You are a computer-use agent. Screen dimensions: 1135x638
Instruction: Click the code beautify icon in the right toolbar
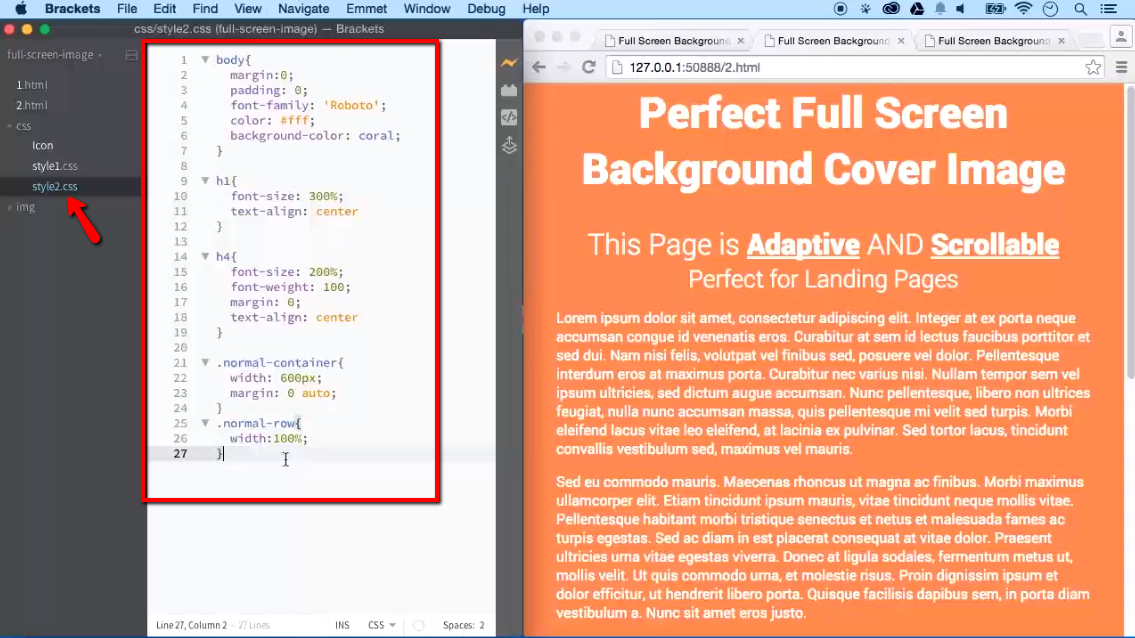click(509, 116)
